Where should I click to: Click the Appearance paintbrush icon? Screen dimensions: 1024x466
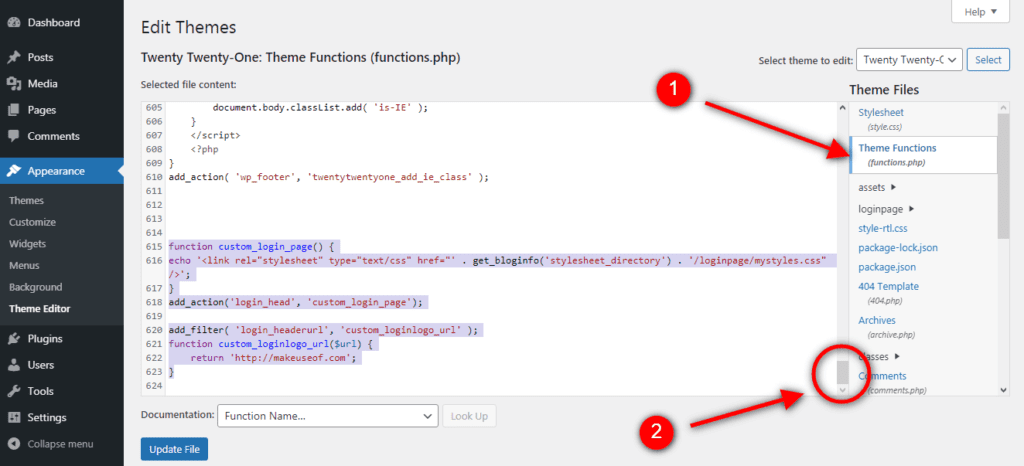14,171
